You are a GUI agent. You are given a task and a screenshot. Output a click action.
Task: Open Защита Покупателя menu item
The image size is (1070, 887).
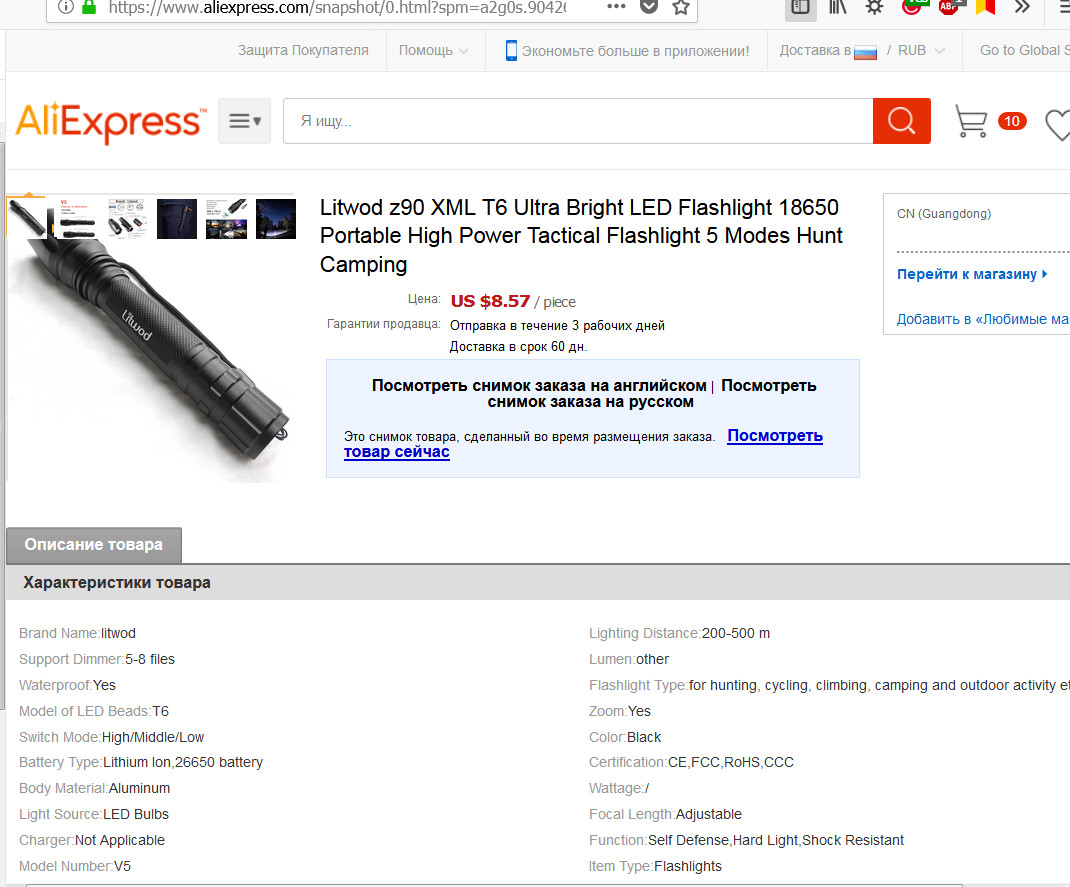[x=303, y=50]
